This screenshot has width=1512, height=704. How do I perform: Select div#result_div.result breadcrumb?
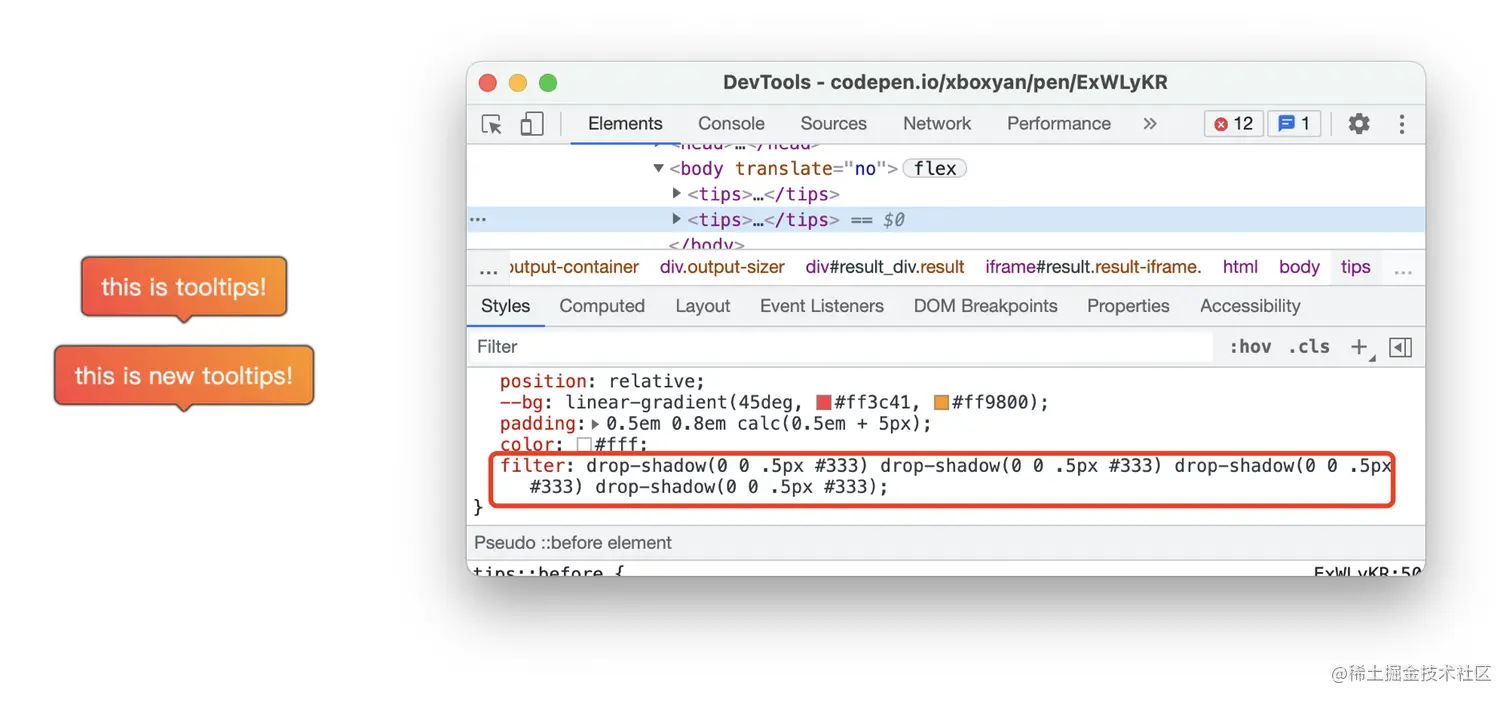click(x=885, y=267)
